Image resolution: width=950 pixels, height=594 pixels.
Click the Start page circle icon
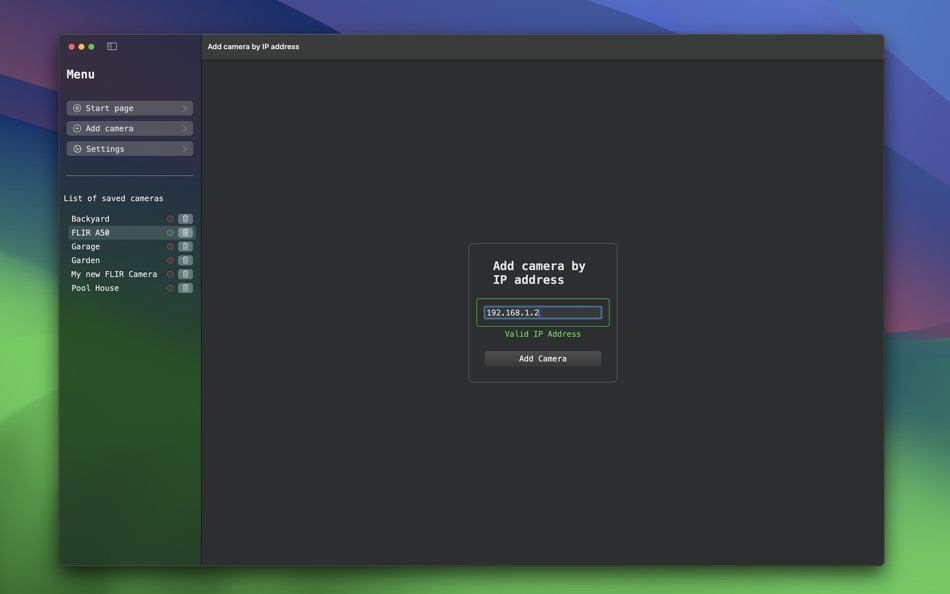point(77,108)
